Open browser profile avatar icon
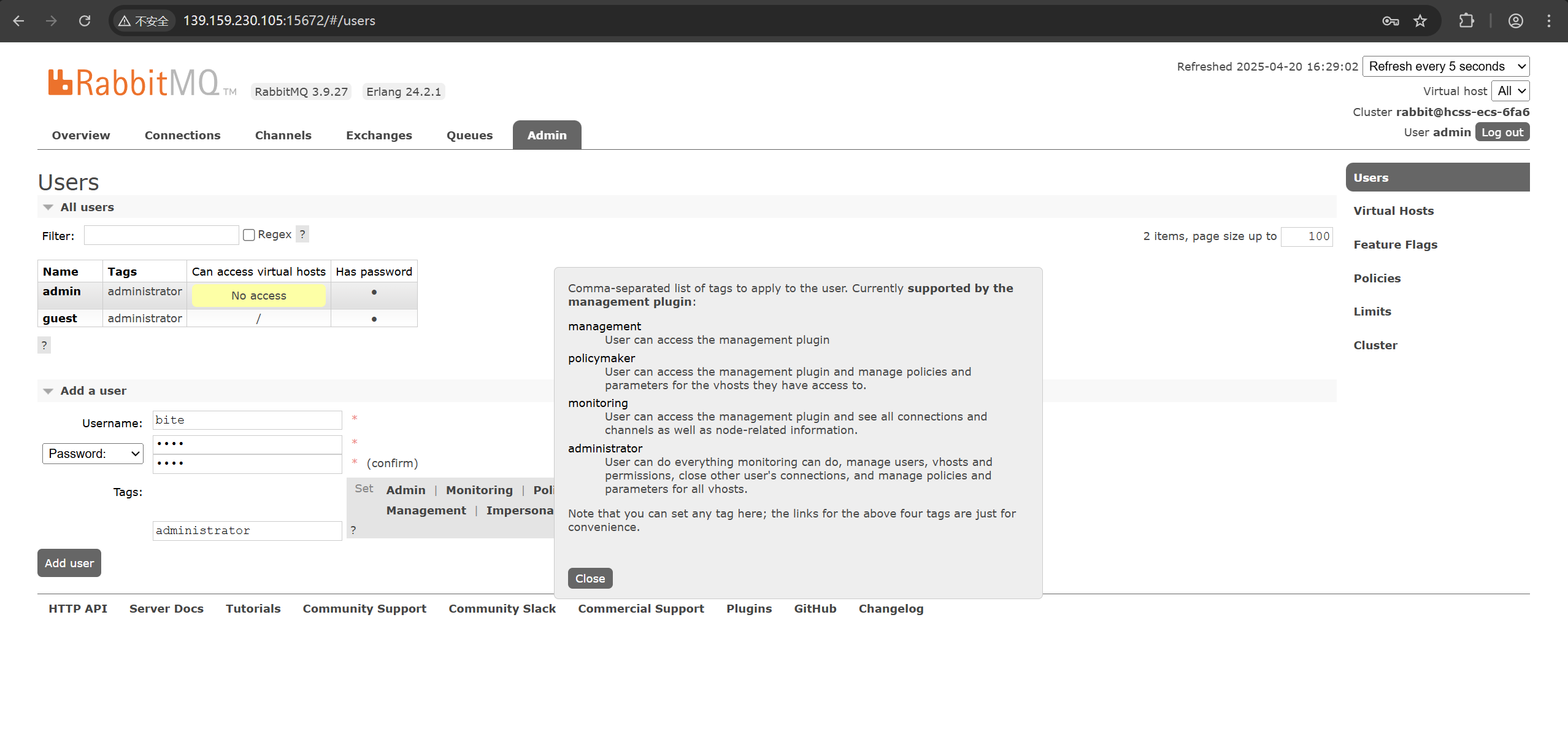The image size is (1568, 744). 1515,21
